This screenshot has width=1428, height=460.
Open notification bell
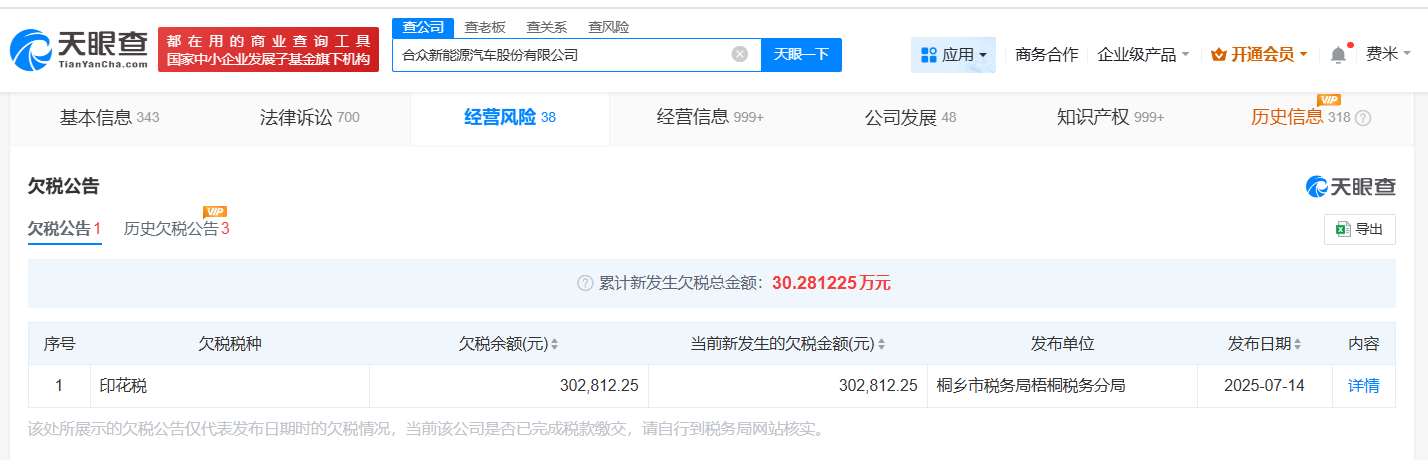click(1338, 55)
